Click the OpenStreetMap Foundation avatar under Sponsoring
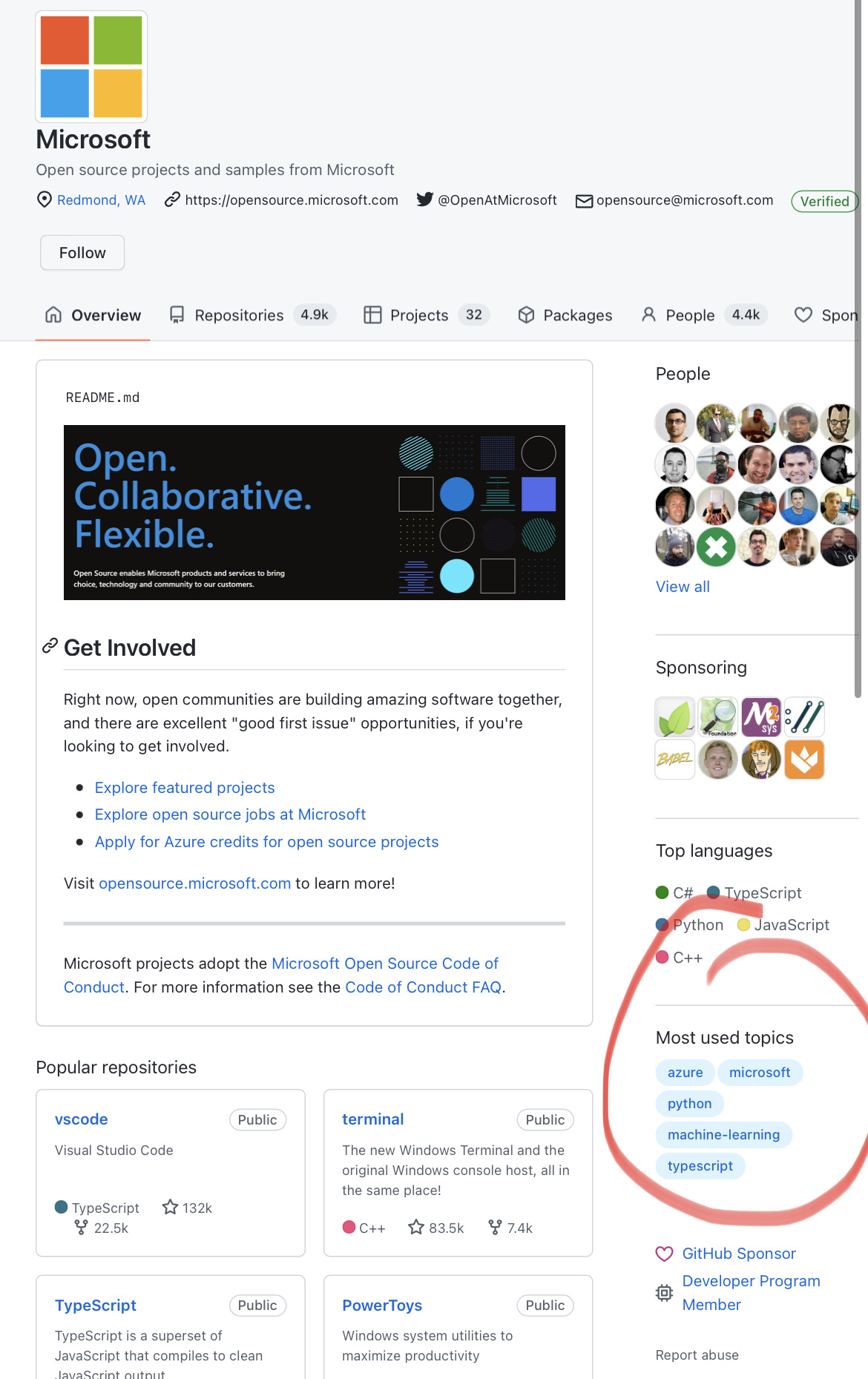Viewport: 868px width, 1379px height. [x=717, y=717]
